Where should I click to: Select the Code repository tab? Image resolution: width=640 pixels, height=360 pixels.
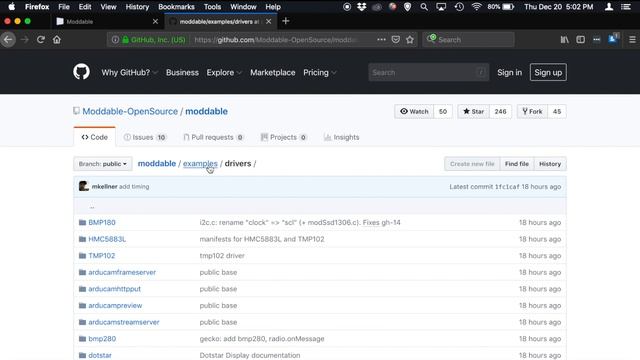pyautogui.click(x=95, y=137)
